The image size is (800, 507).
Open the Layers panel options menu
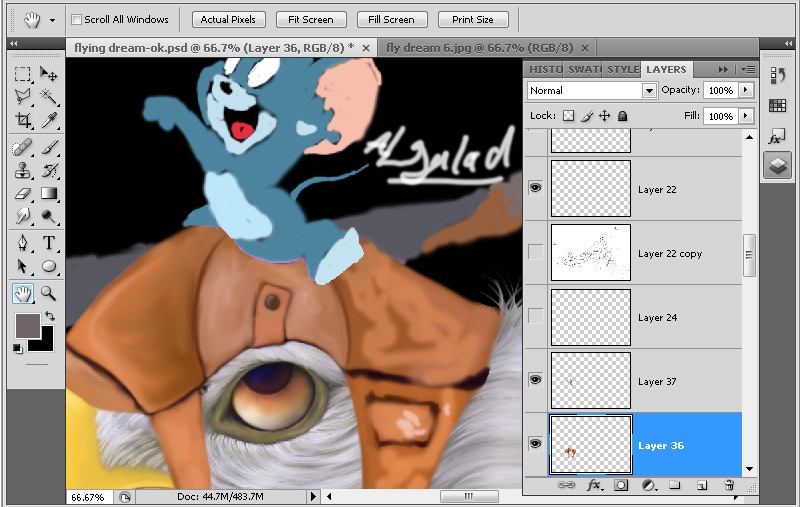pyautogui.click(x=747, y=69)
